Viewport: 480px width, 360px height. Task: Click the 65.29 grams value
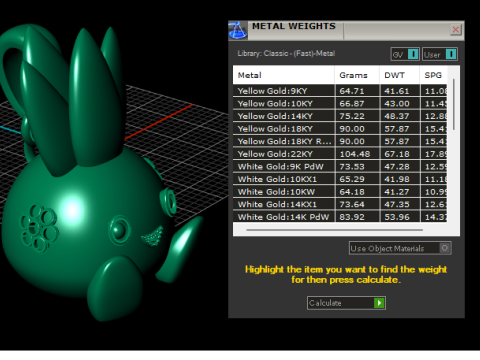pyautogui.click(x=352, y=179)
